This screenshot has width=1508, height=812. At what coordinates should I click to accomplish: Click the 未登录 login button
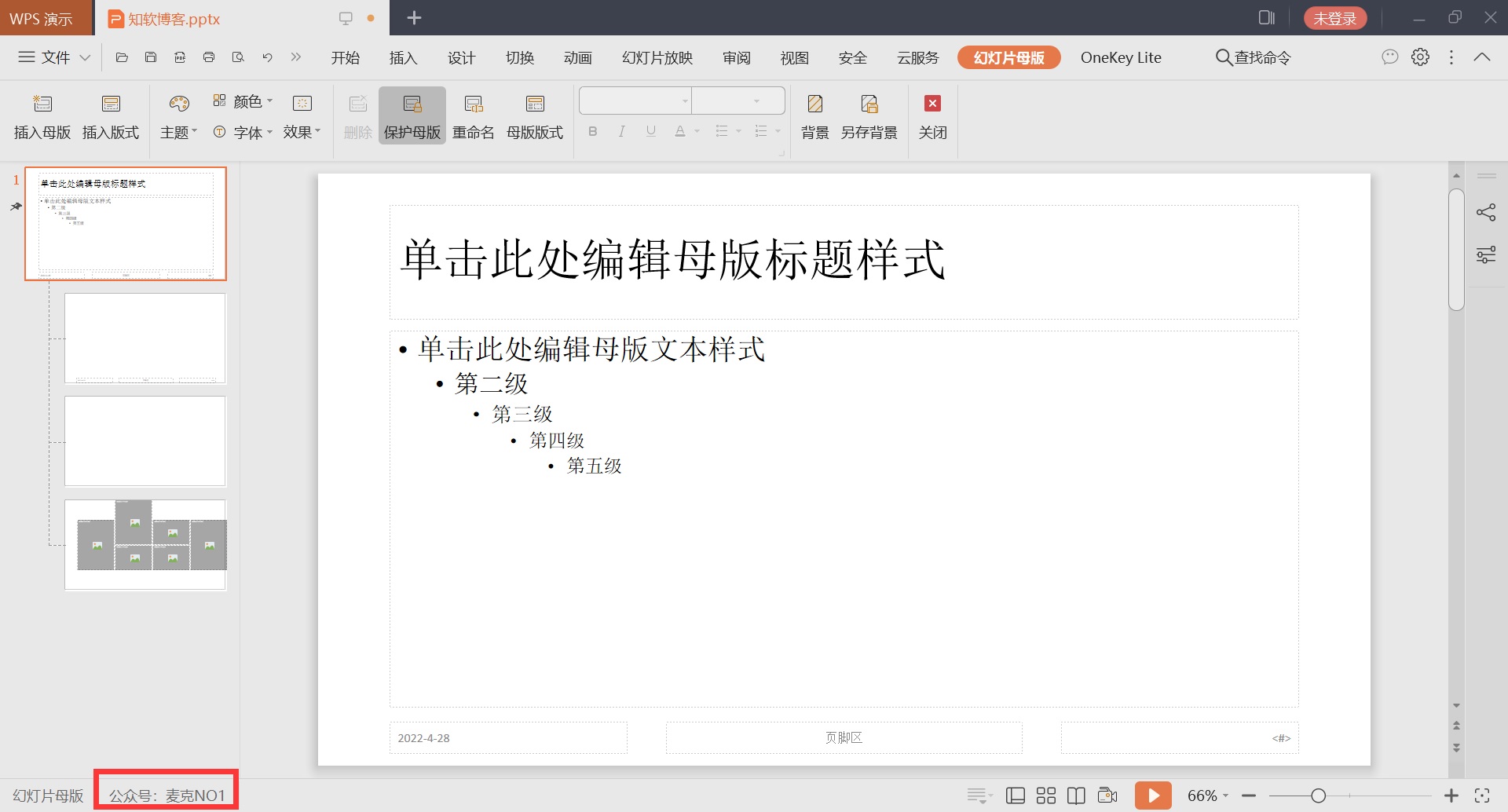click(1335, 18)
